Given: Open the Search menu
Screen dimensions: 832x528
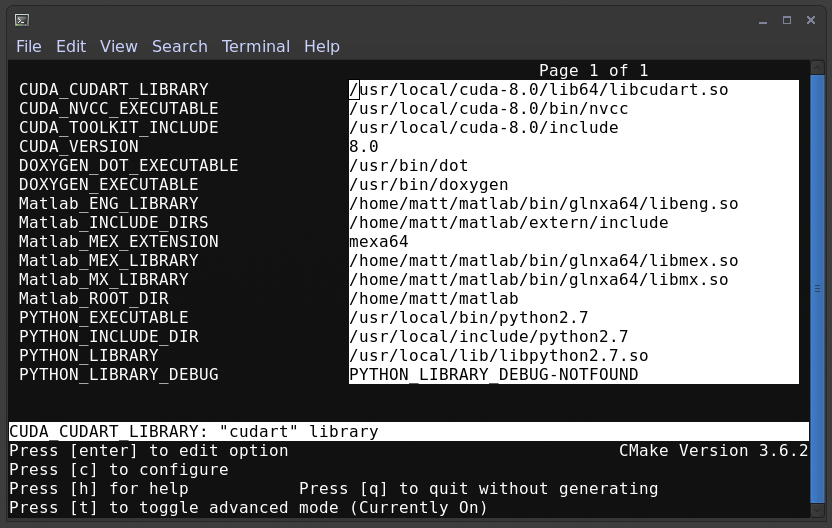Looking at the screenshot, I should click(x=180, y=47).
